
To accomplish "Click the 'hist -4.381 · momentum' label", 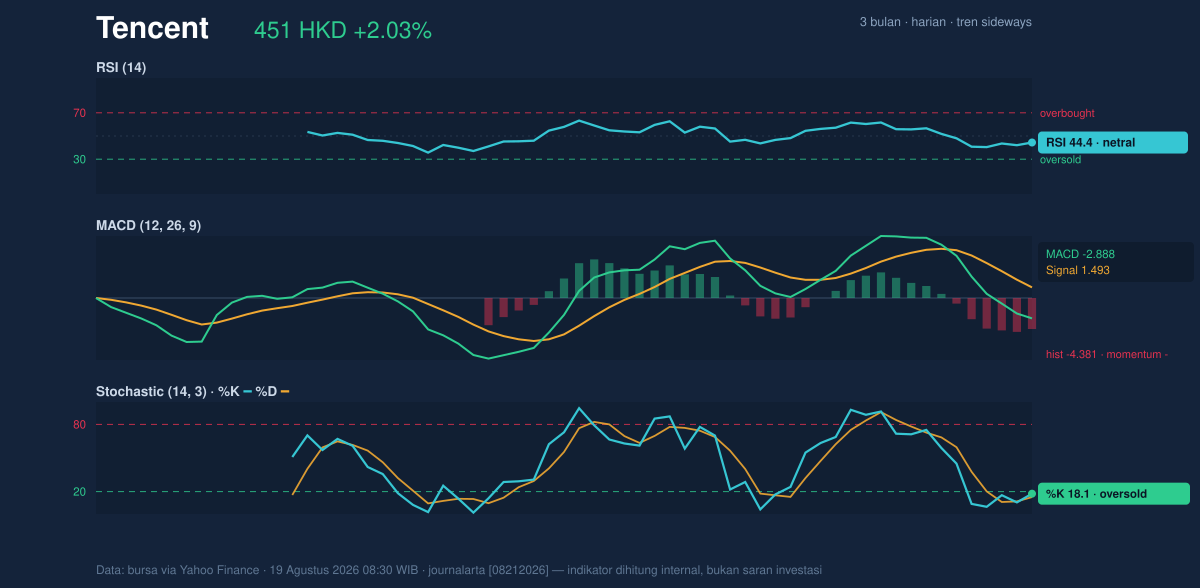I will [x=1107, y=354].
